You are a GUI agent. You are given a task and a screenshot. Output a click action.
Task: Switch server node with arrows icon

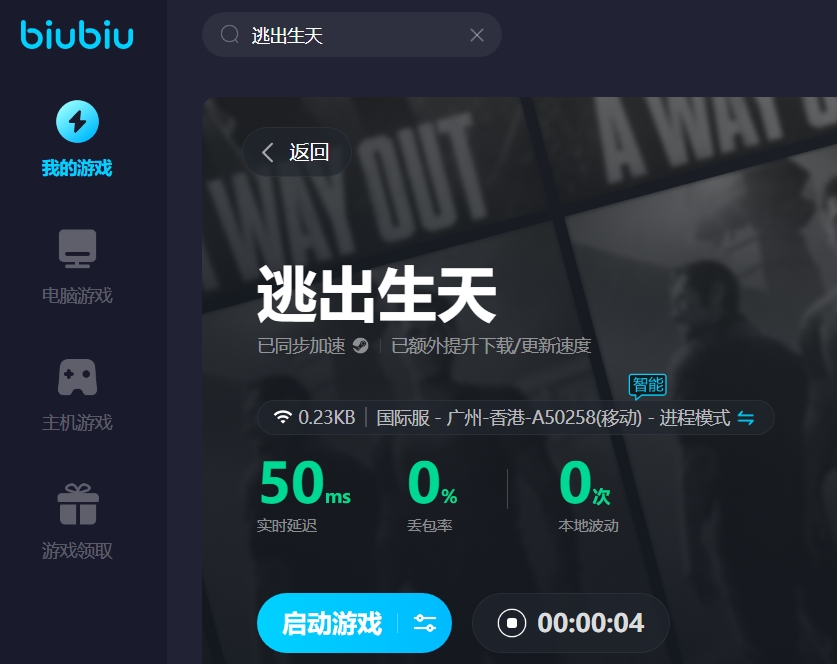tap(746, 417)
